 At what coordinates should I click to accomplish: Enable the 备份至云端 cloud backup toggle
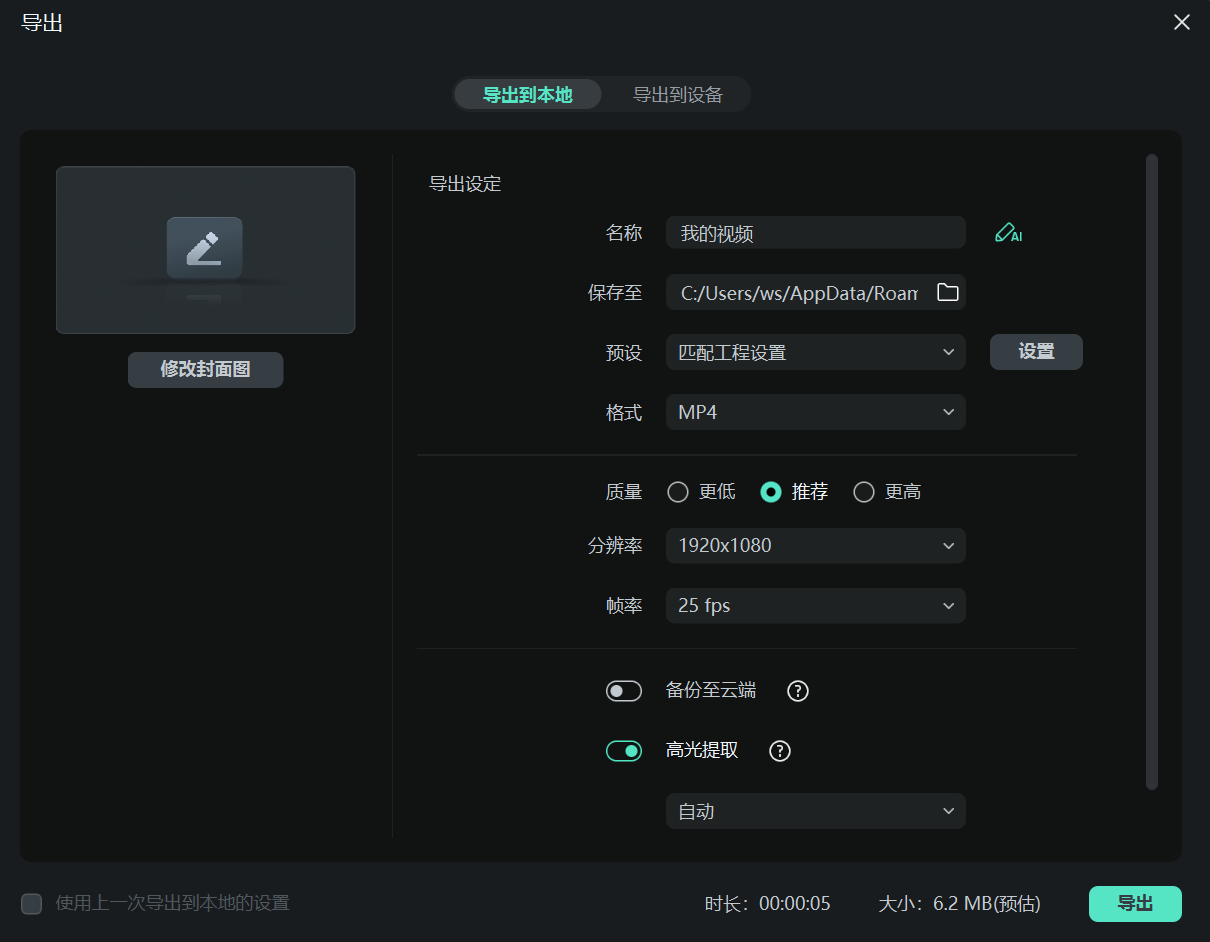[x=624, y=691]
